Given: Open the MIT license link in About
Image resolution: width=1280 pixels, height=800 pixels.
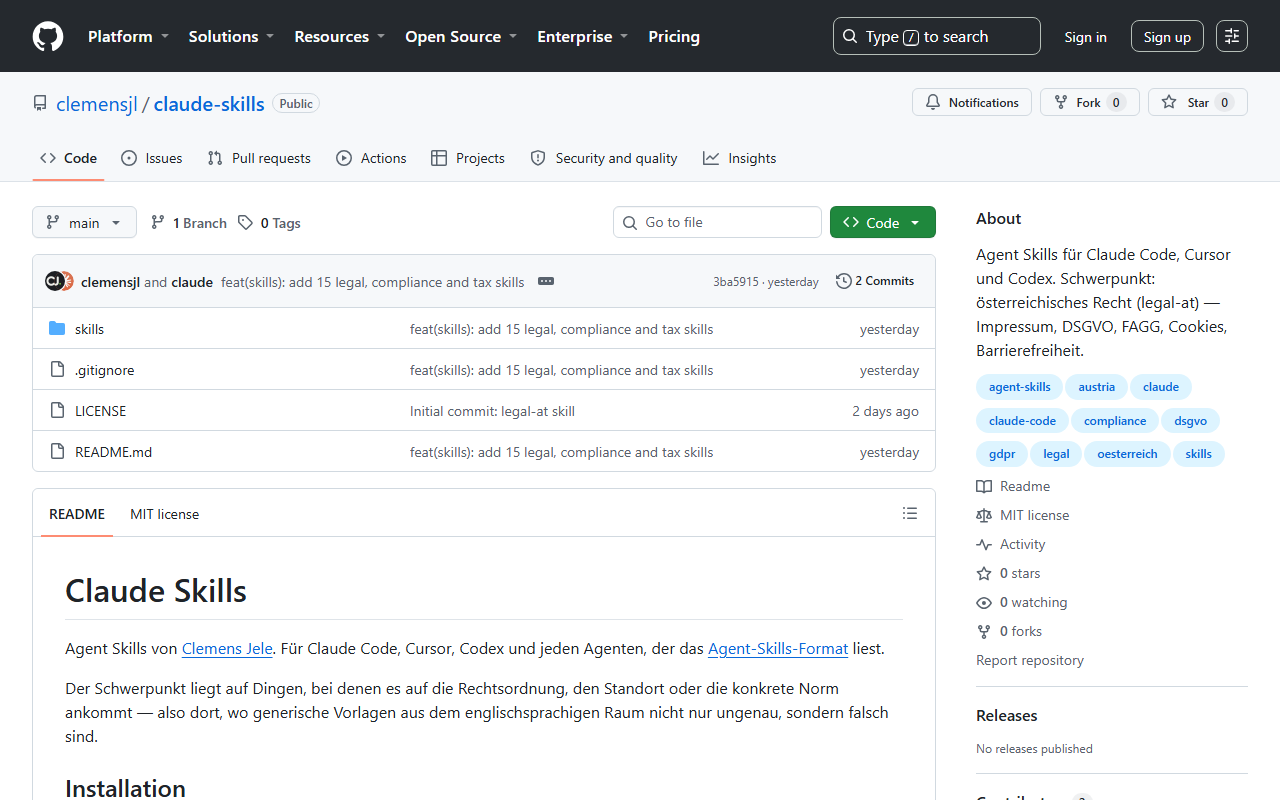Looking at the screenshot, I should 1023,515.
